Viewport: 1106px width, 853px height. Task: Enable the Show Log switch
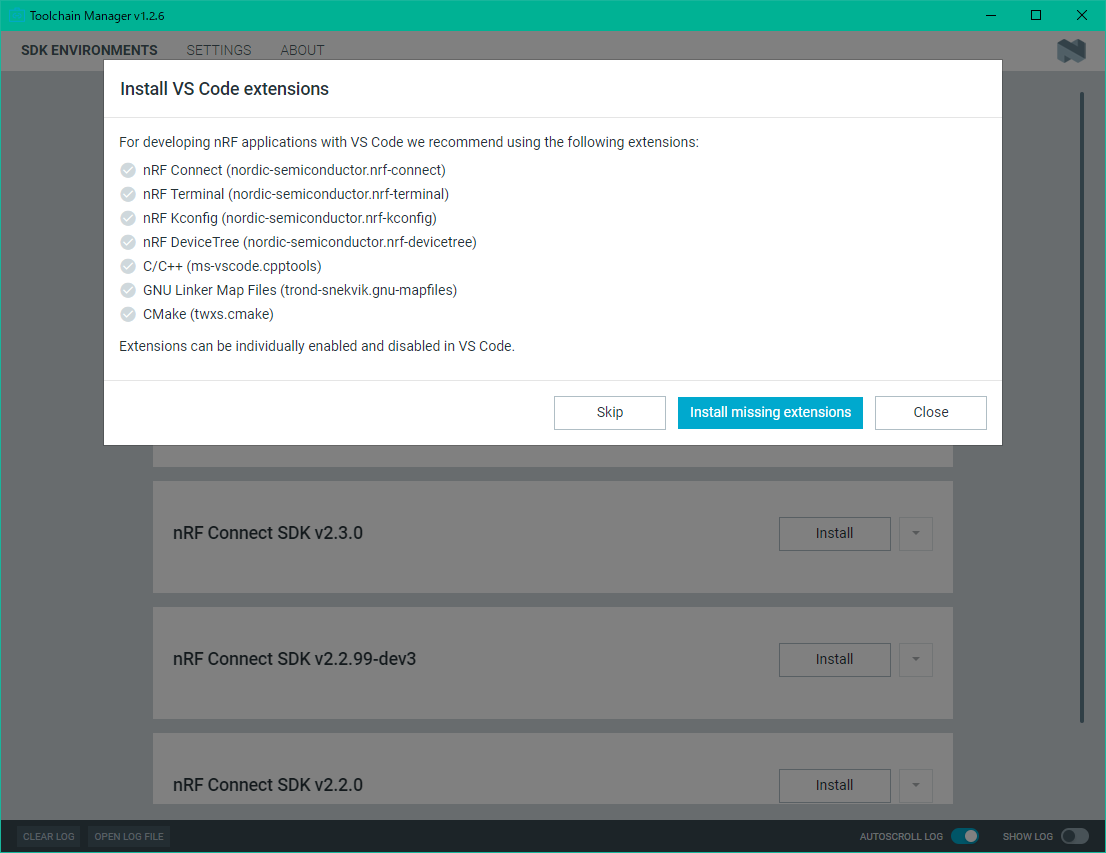point(1074,836)
